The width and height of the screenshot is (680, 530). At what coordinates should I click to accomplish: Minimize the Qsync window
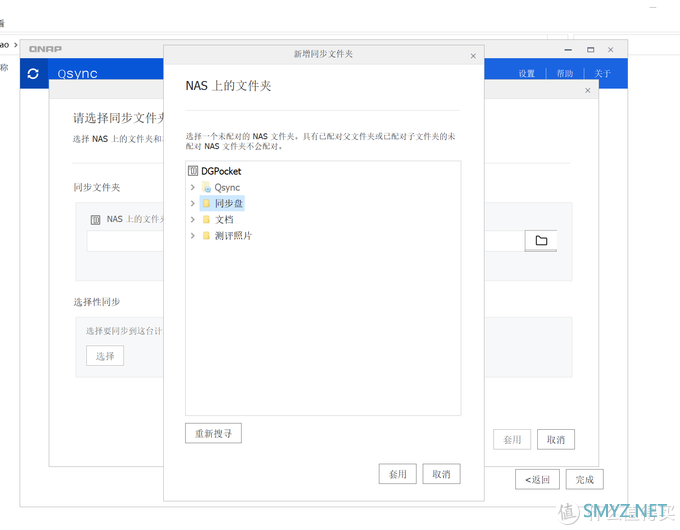click(568, 50)
